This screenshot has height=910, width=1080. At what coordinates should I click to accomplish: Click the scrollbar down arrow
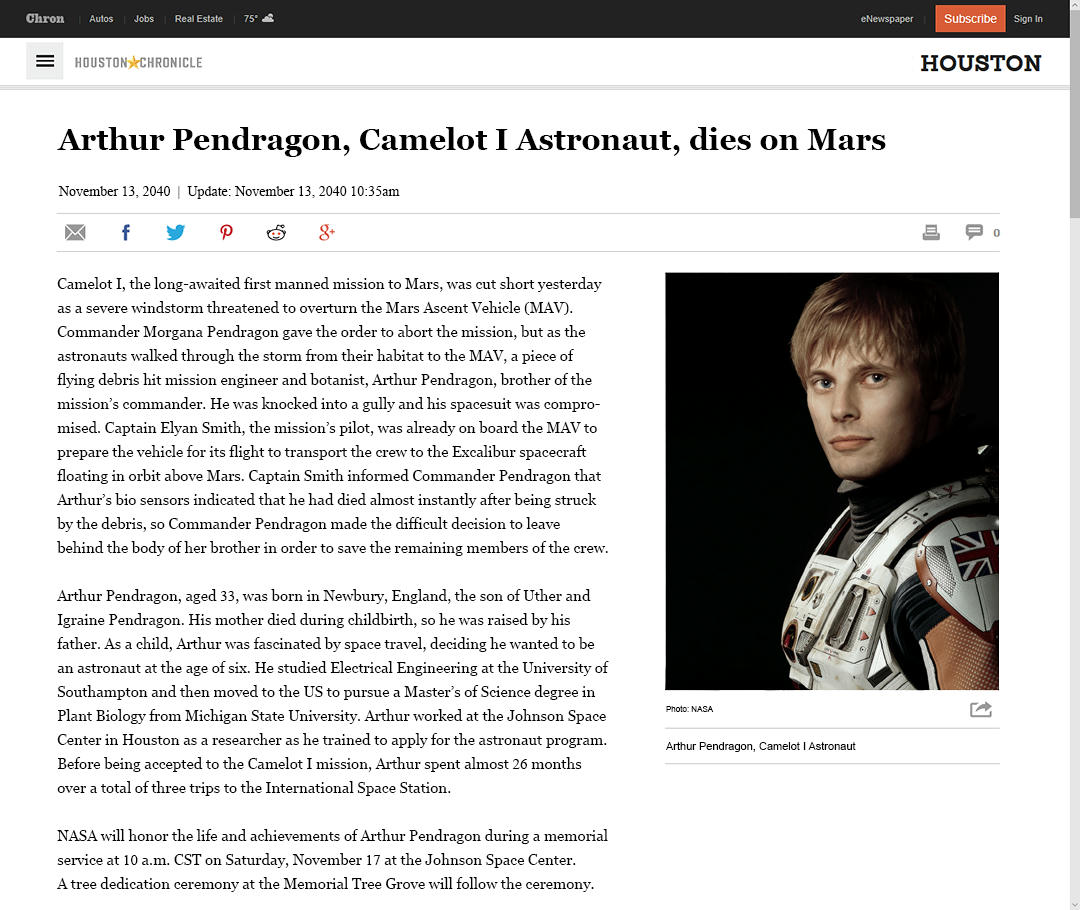(1074, 904)
